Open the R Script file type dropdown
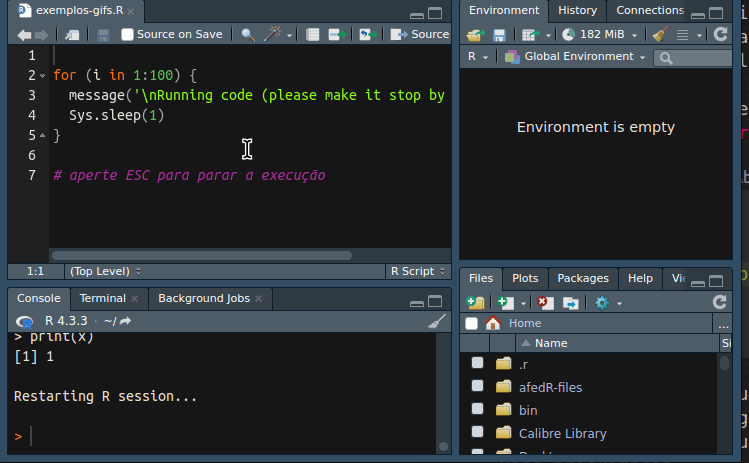This screenshot has height=463, width=749. (416, 271)
